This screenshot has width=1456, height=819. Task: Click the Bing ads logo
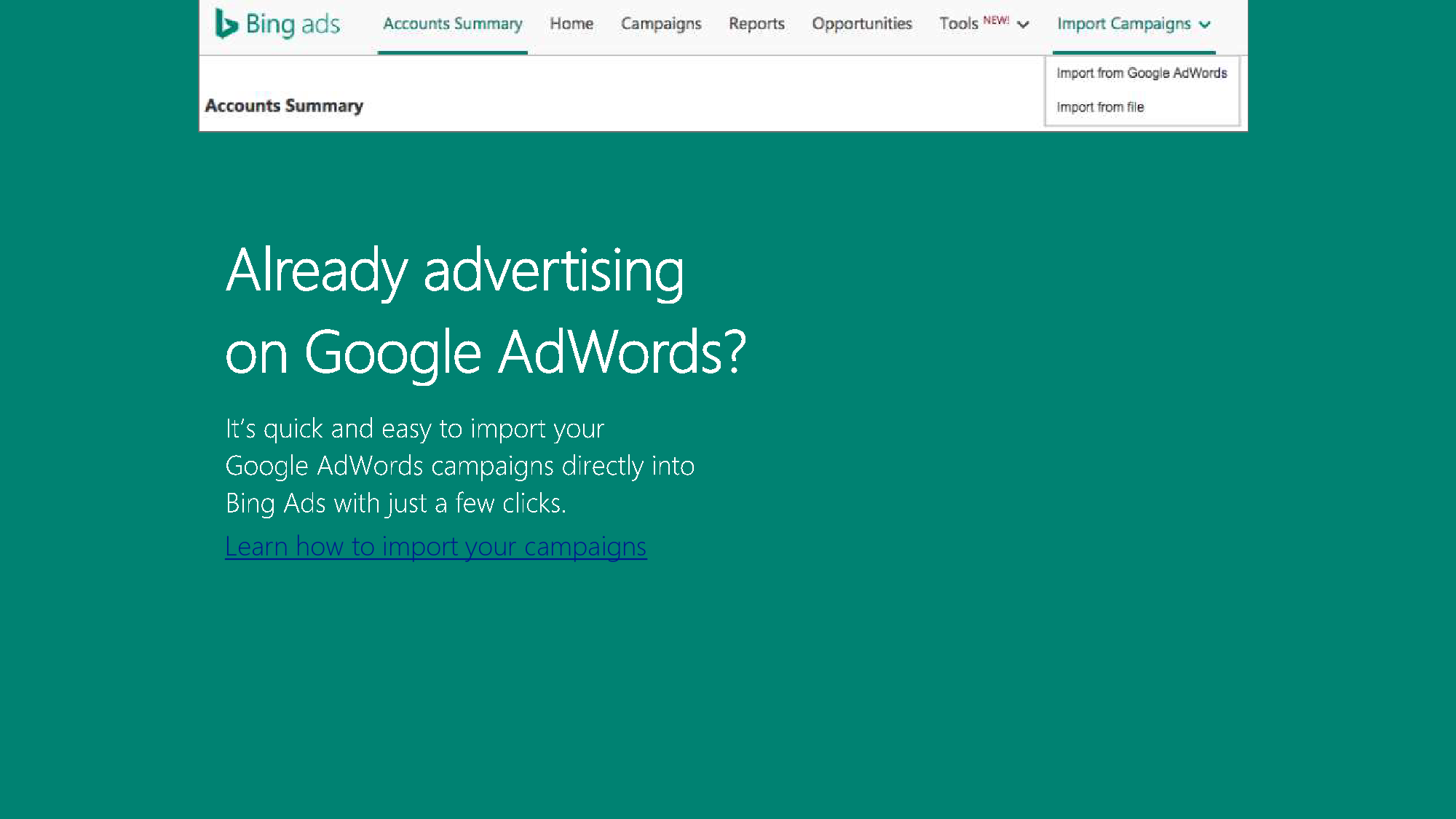click(277, 24)
